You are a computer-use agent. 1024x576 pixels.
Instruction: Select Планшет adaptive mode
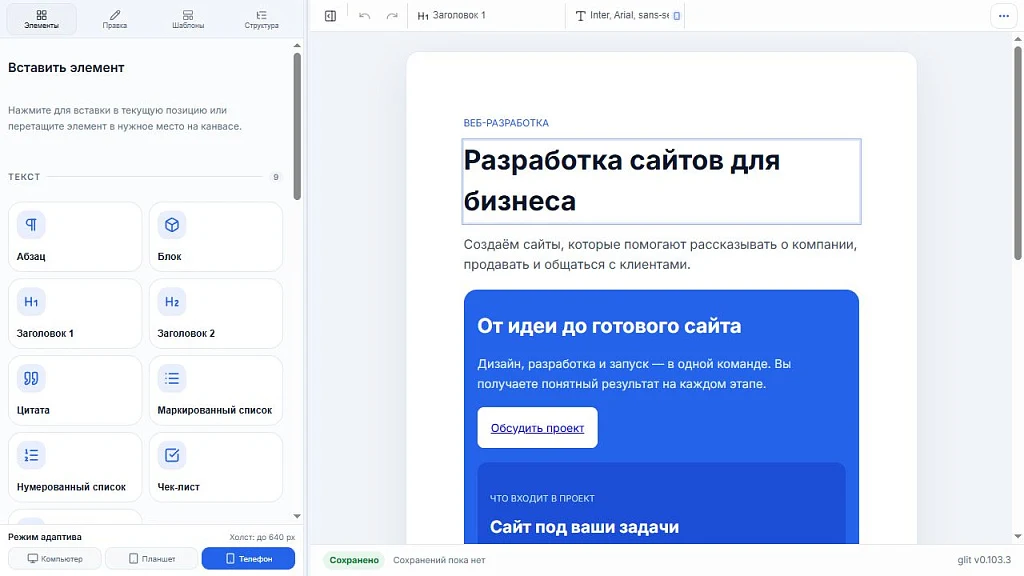pyautogui.click(x=152, y=559)
